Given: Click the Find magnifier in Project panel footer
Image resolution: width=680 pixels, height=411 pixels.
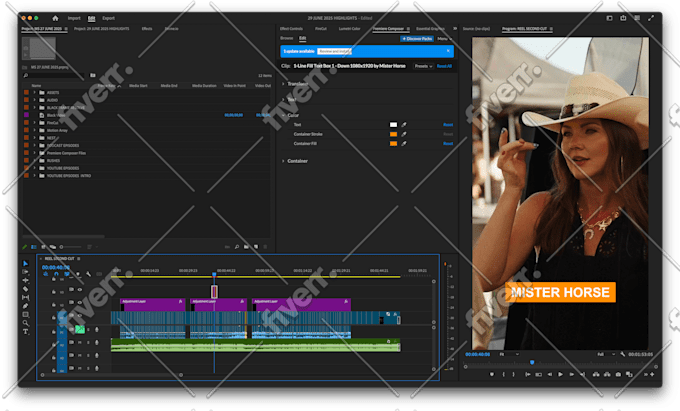Looking at the screenshot, I should (237, 247).
